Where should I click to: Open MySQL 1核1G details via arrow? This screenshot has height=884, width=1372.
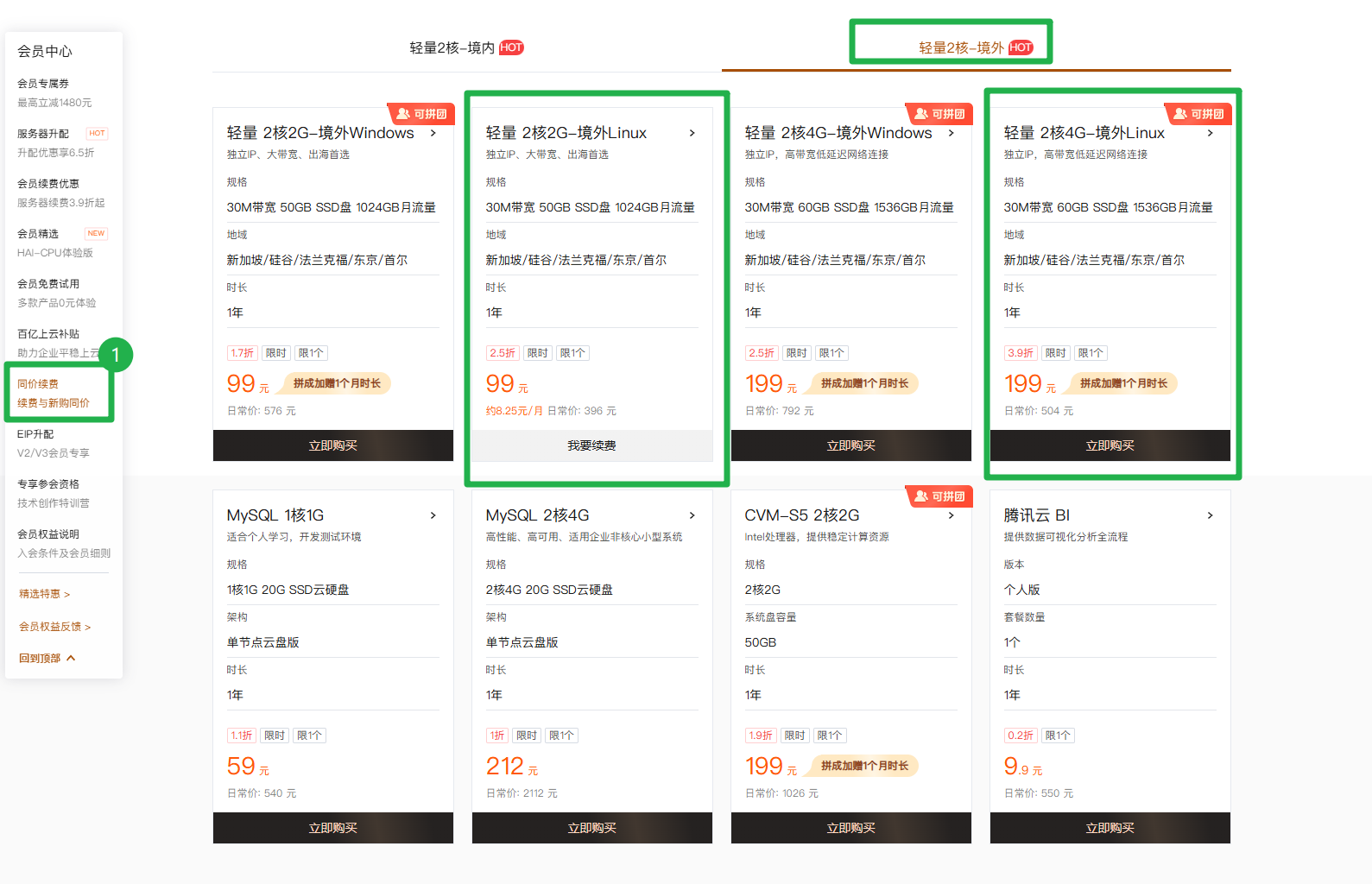433,515
